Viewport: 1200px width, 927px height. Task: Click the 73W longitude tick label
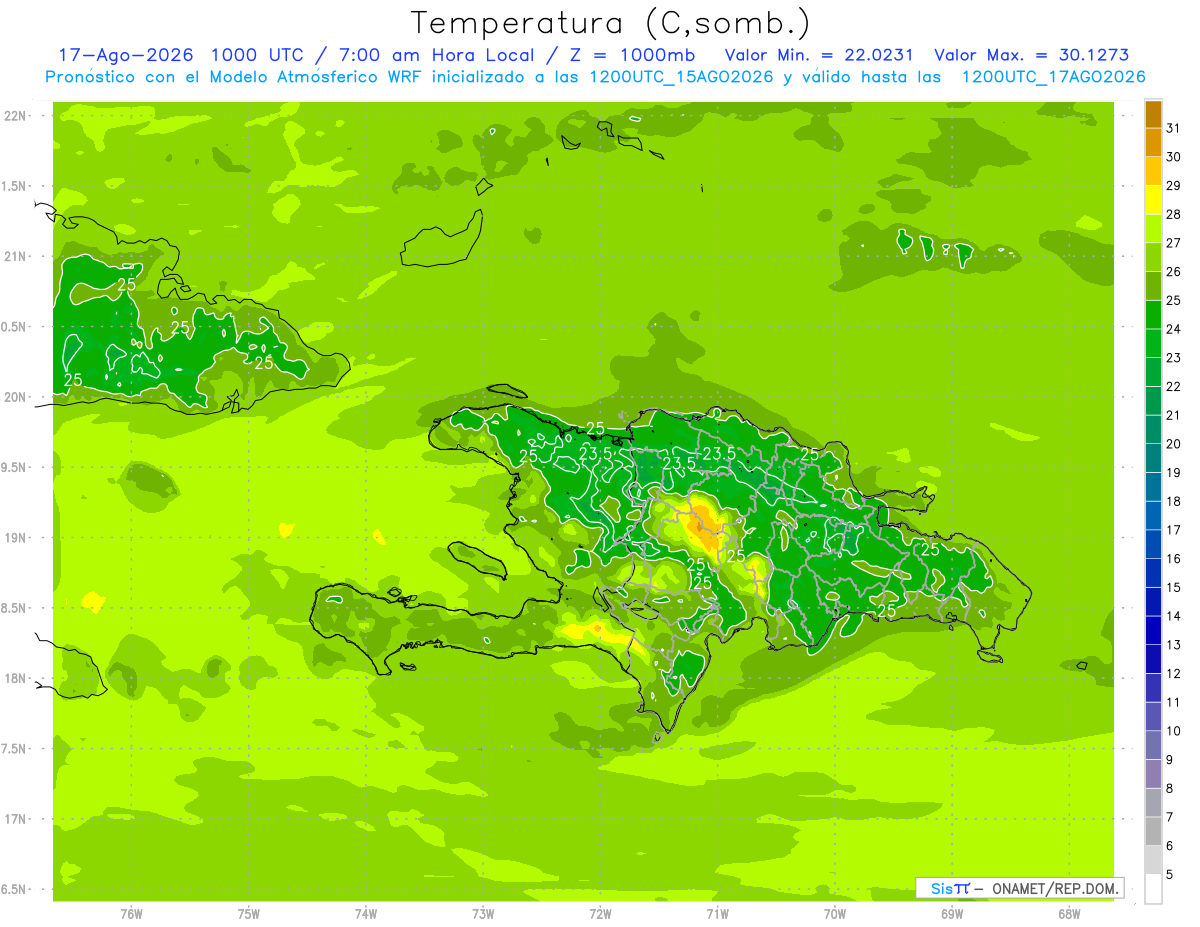[x=483, y=914]
